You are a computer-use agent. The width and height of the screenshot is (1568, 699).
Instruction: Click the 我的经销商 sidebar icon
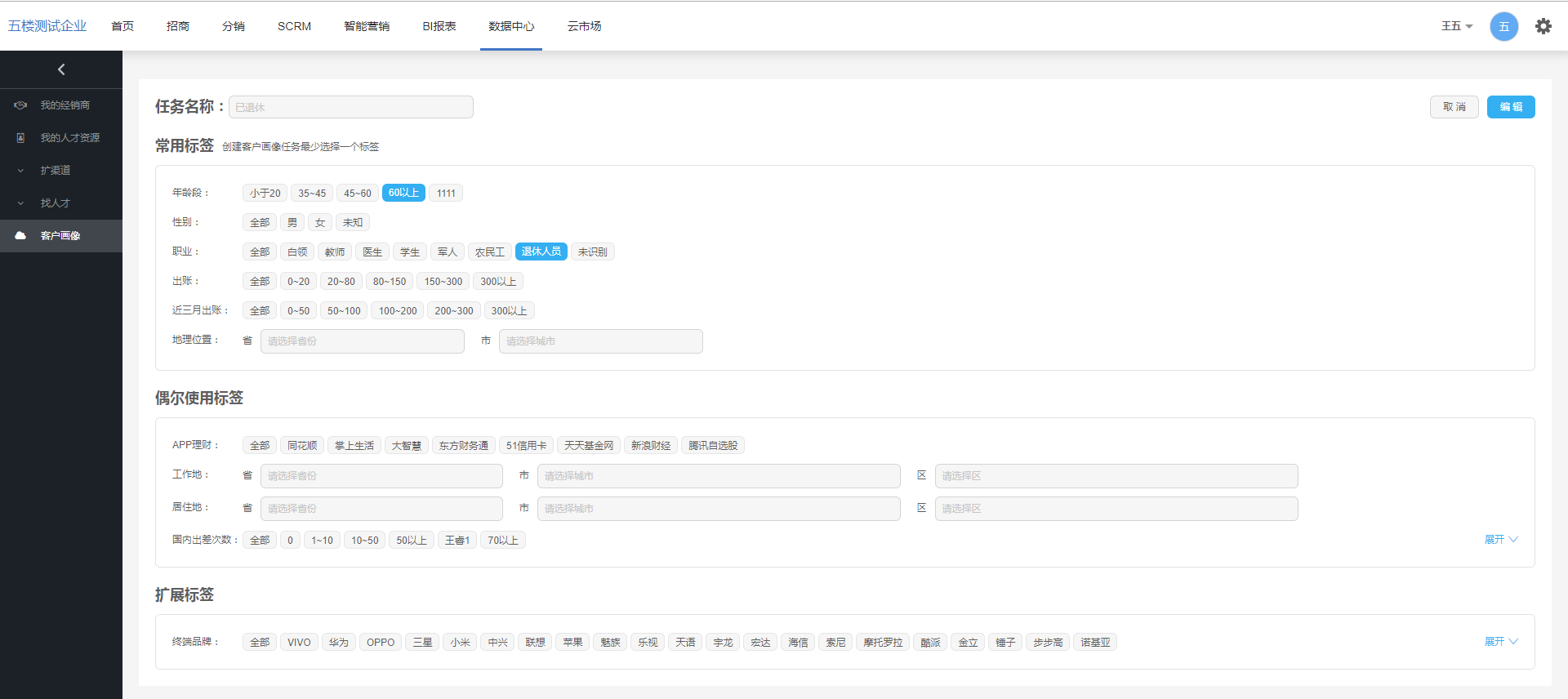21,105
